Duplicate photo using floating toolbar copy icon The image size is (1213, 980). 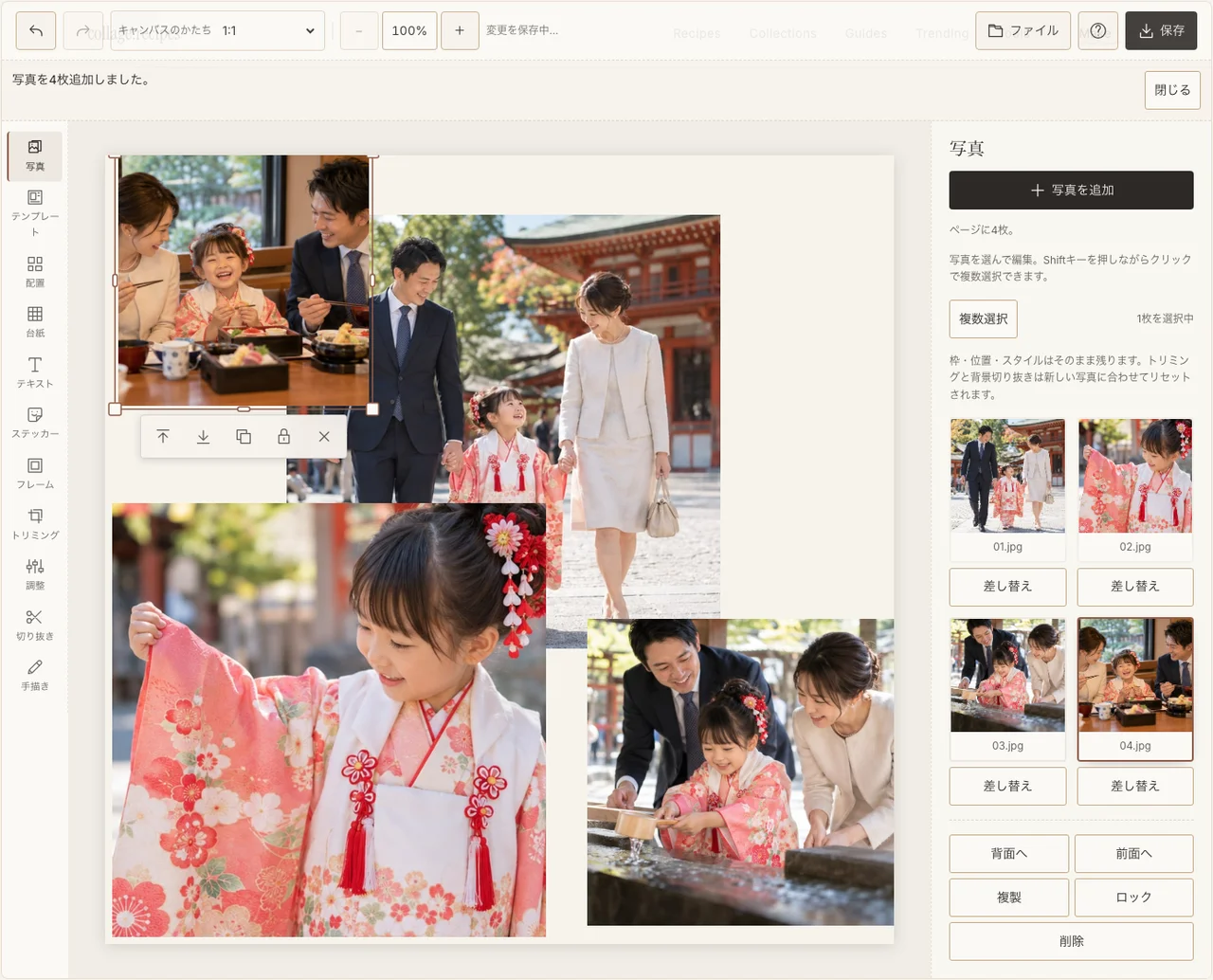coord(244,437)
